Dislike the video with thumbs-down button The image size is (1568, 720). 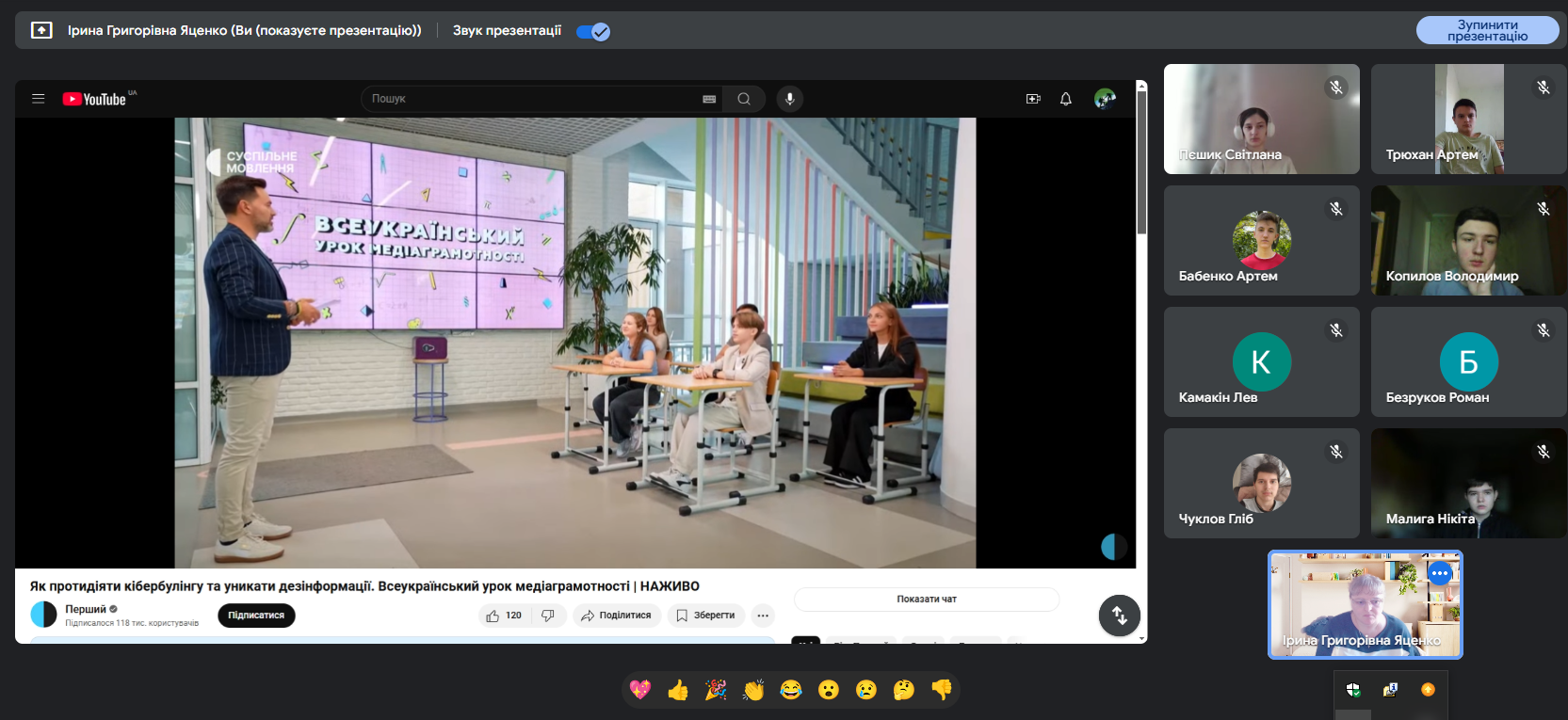[548, 616]
